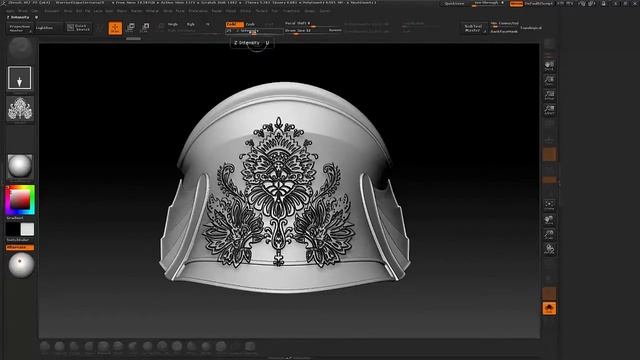The height and width of the screenshot is (360, 640).
Task: Click the BackfaceMask button
Action: [504, 31]
